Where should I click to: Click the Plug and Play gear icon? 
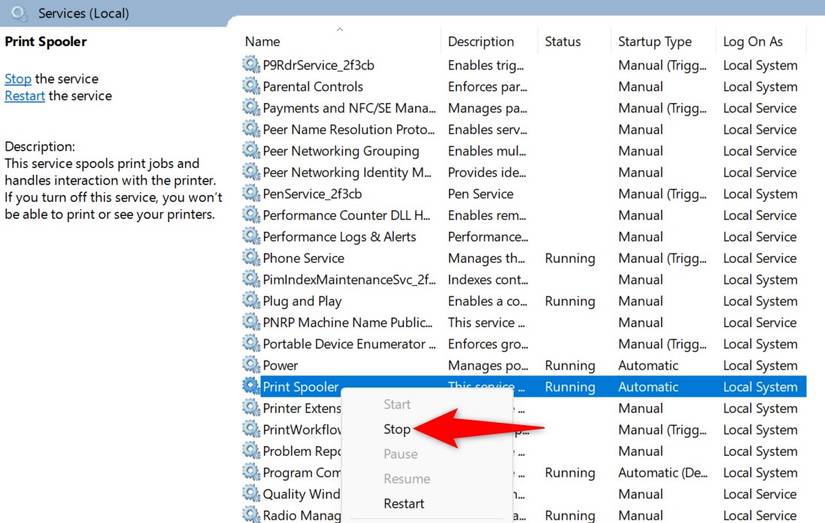[x=250, y=301]
